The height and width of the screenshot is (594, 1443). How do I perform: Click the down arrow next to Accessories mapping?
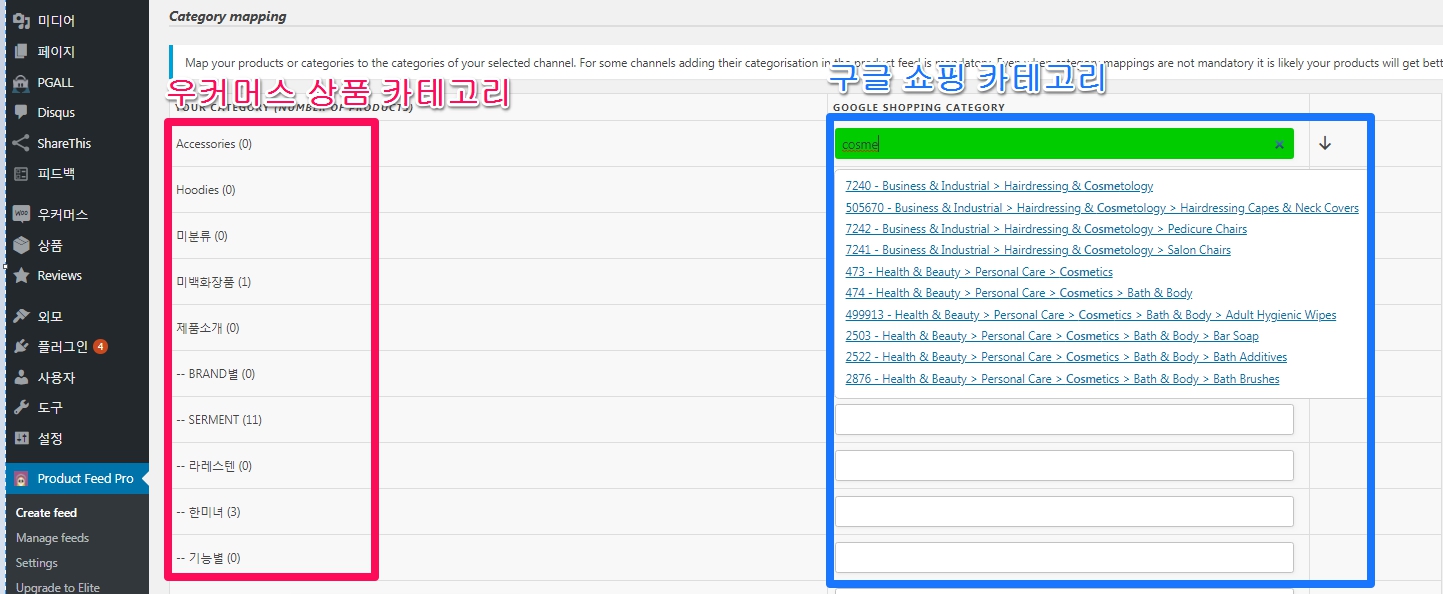[1325, 144]
